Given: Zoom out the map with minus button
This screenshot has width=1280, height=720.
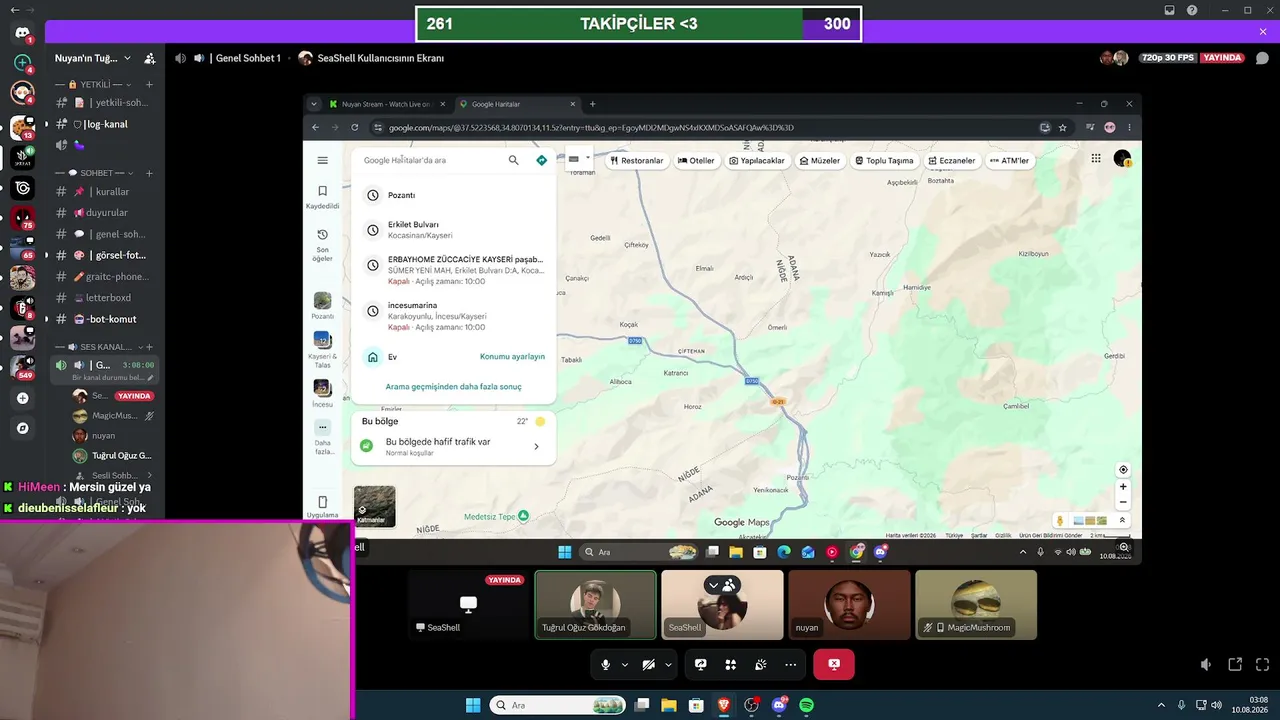Looking at the screenshot, I should (1123, 503).
